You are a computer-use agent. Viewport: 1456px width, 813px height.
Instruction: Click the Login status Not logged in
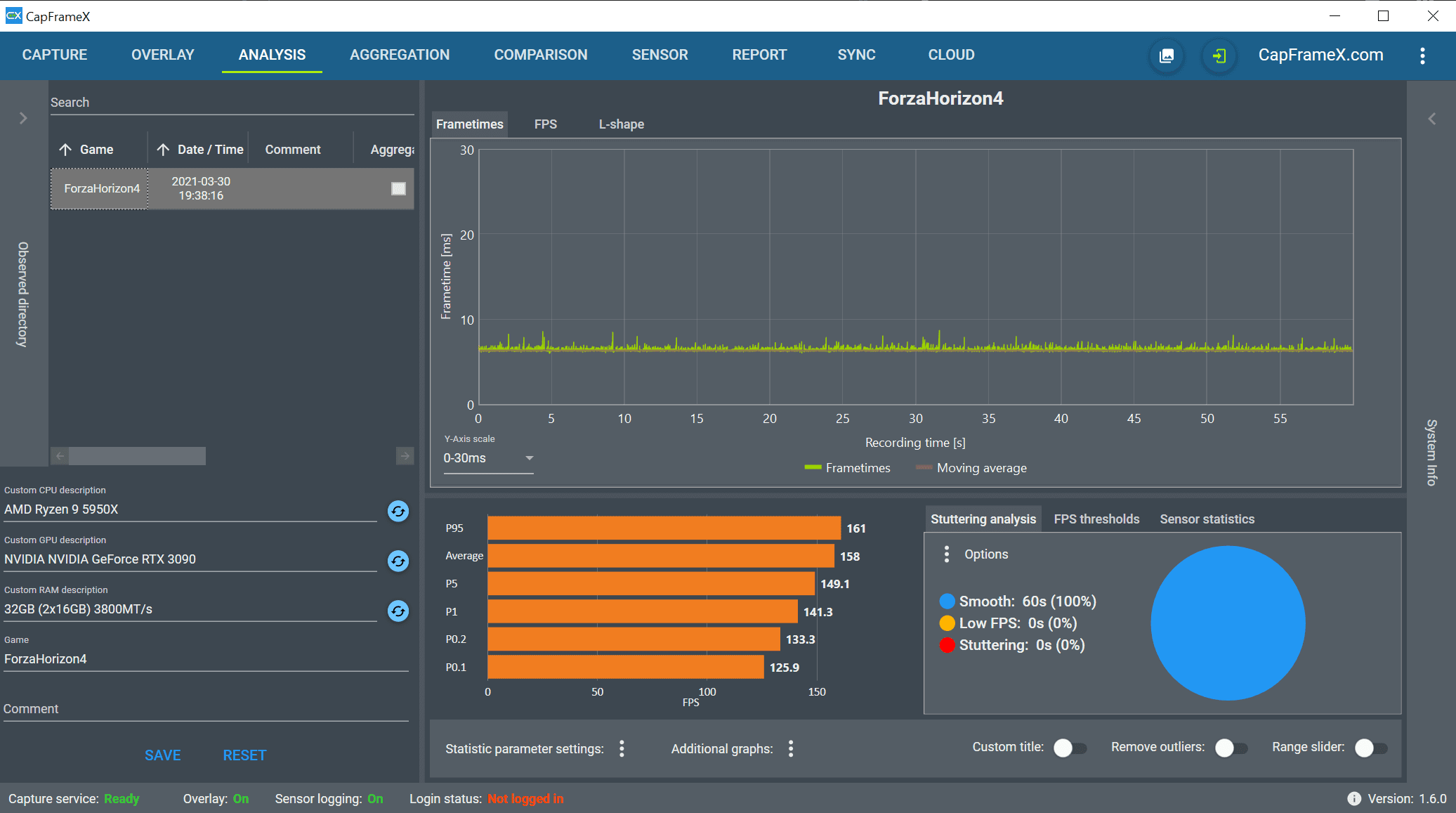click(525, 799)
